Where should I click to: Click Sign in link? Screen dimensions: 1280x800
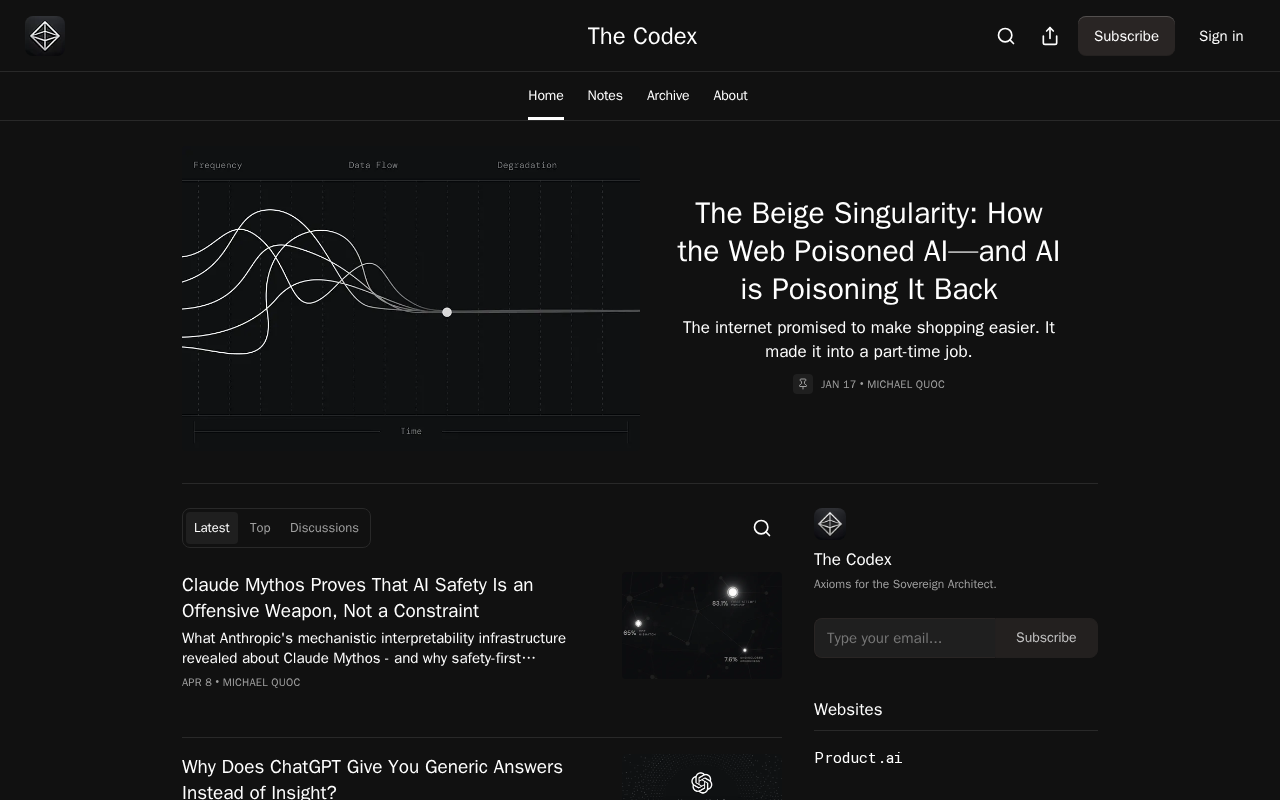[x=1221, y=36]
